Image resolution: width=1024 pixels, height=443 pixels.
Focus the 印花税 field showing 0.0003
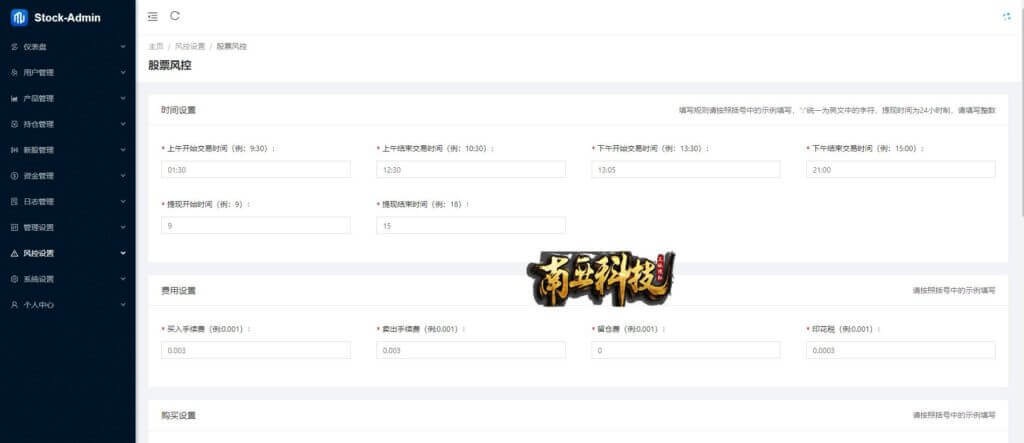coord(901,350)
